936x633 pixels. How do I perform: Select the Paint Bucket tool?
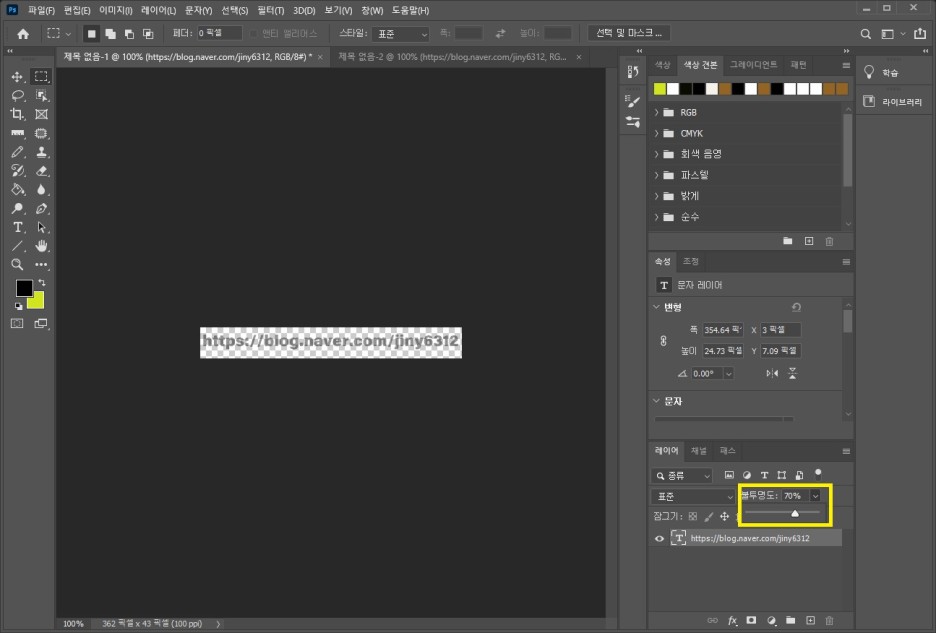17,190
